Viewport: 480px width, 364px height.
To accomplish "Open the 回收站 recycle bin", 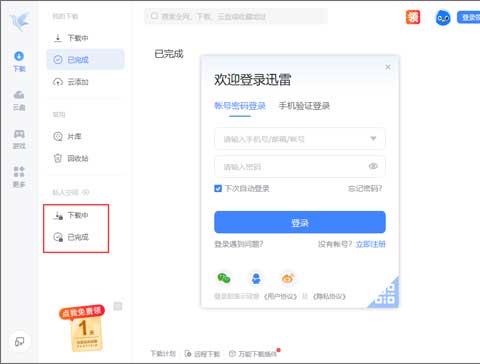I will click(x=85, y=158).
